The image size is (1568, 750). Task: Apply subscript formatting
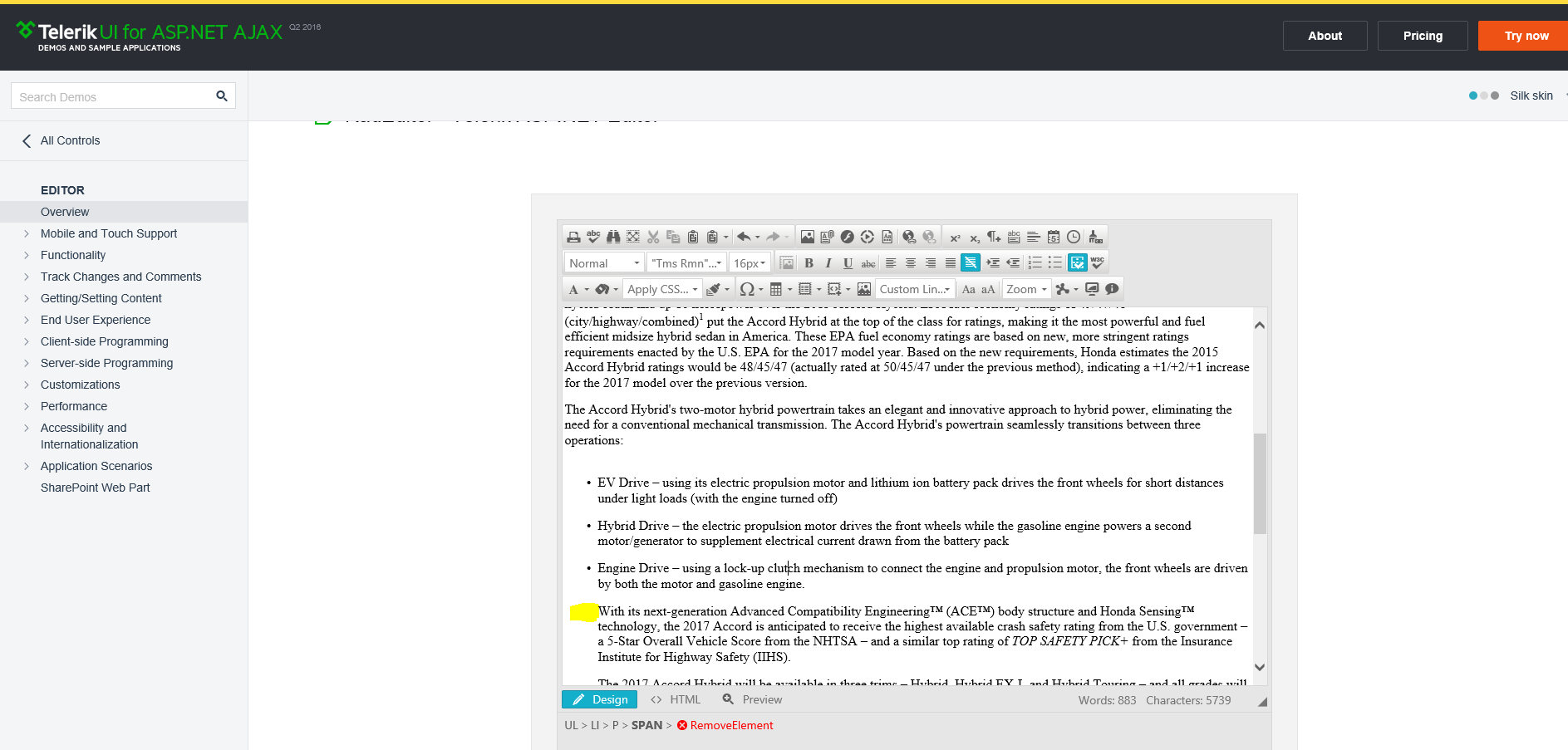(x=975, y=238)
